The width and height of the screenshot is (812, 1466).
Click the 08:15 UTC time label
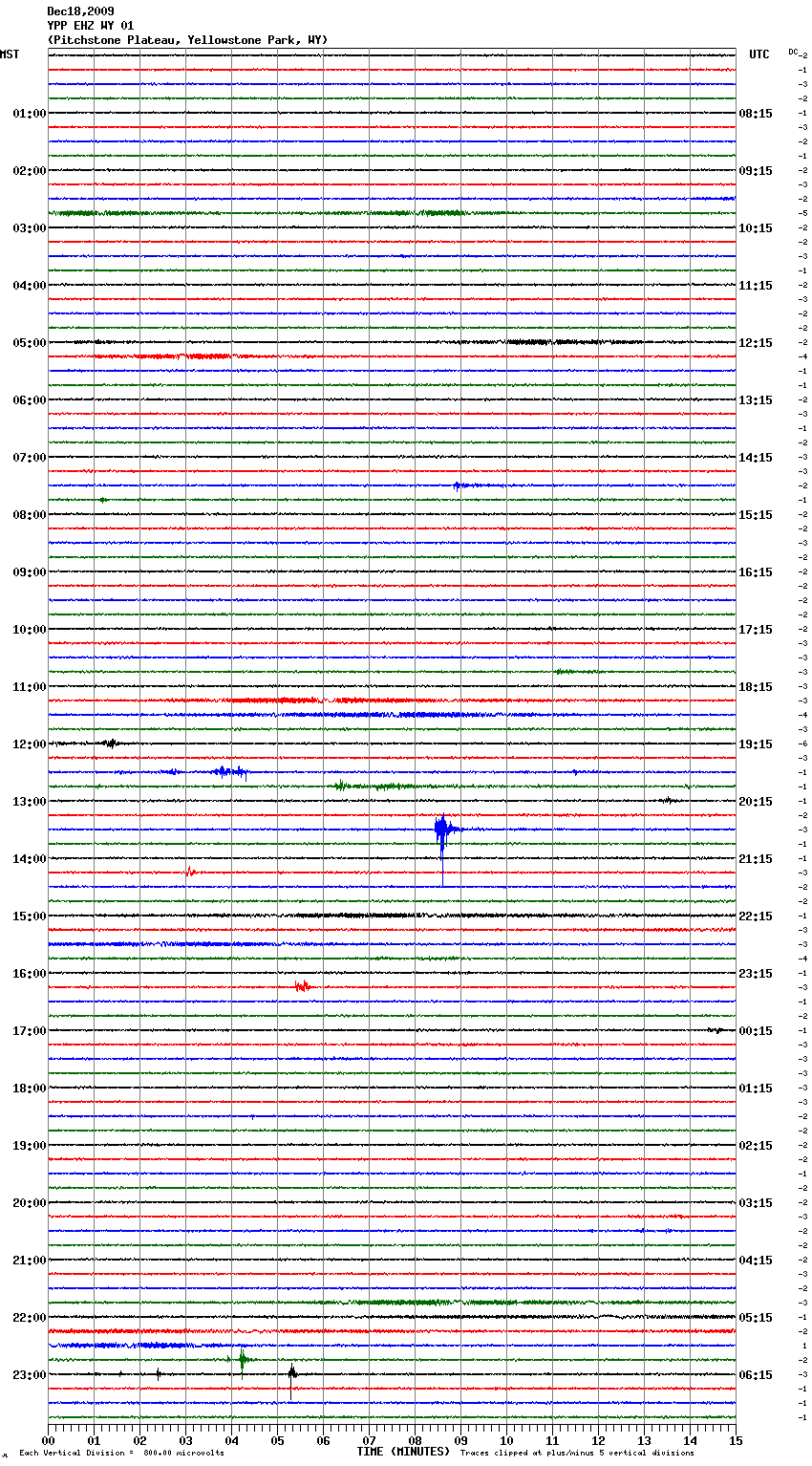[756, 114]
